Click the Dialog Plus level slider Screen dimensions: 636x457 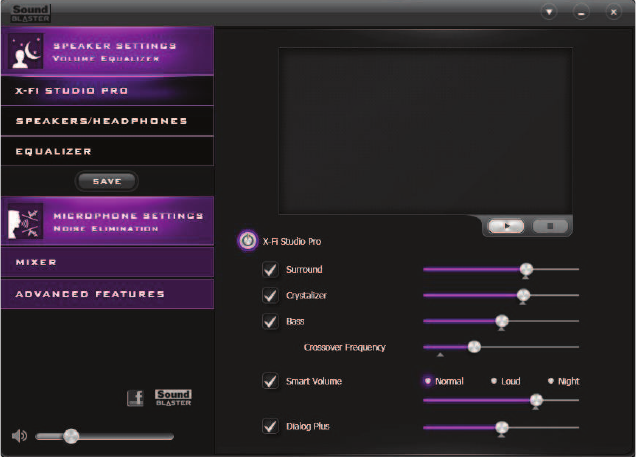tap(501, 427)
